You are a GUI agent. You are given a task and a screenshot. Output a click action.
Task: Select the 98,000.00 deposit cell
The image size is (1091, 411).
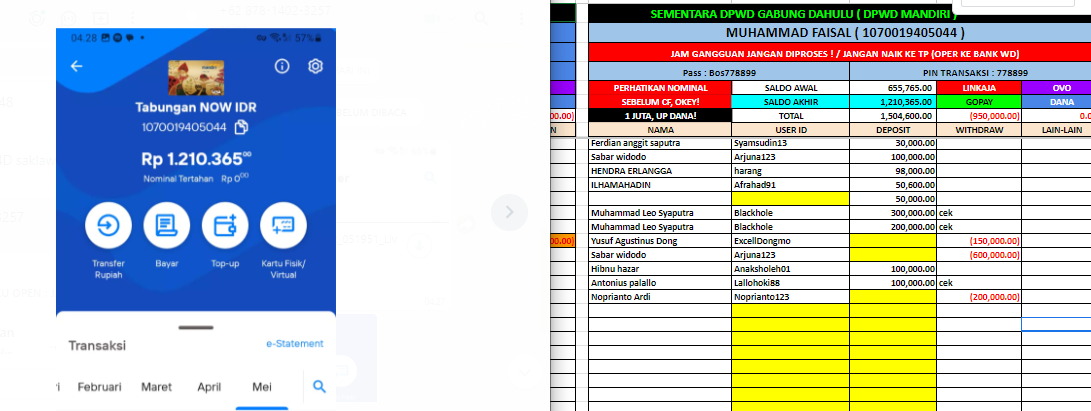click(x=893, y=171)
